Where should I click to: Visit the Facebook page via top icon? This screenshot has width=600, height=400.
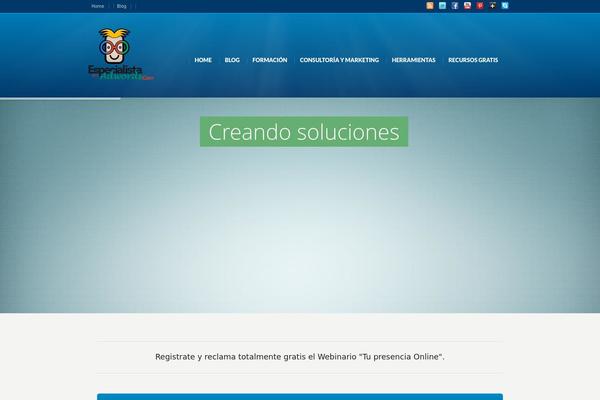(x=455, y=6)
